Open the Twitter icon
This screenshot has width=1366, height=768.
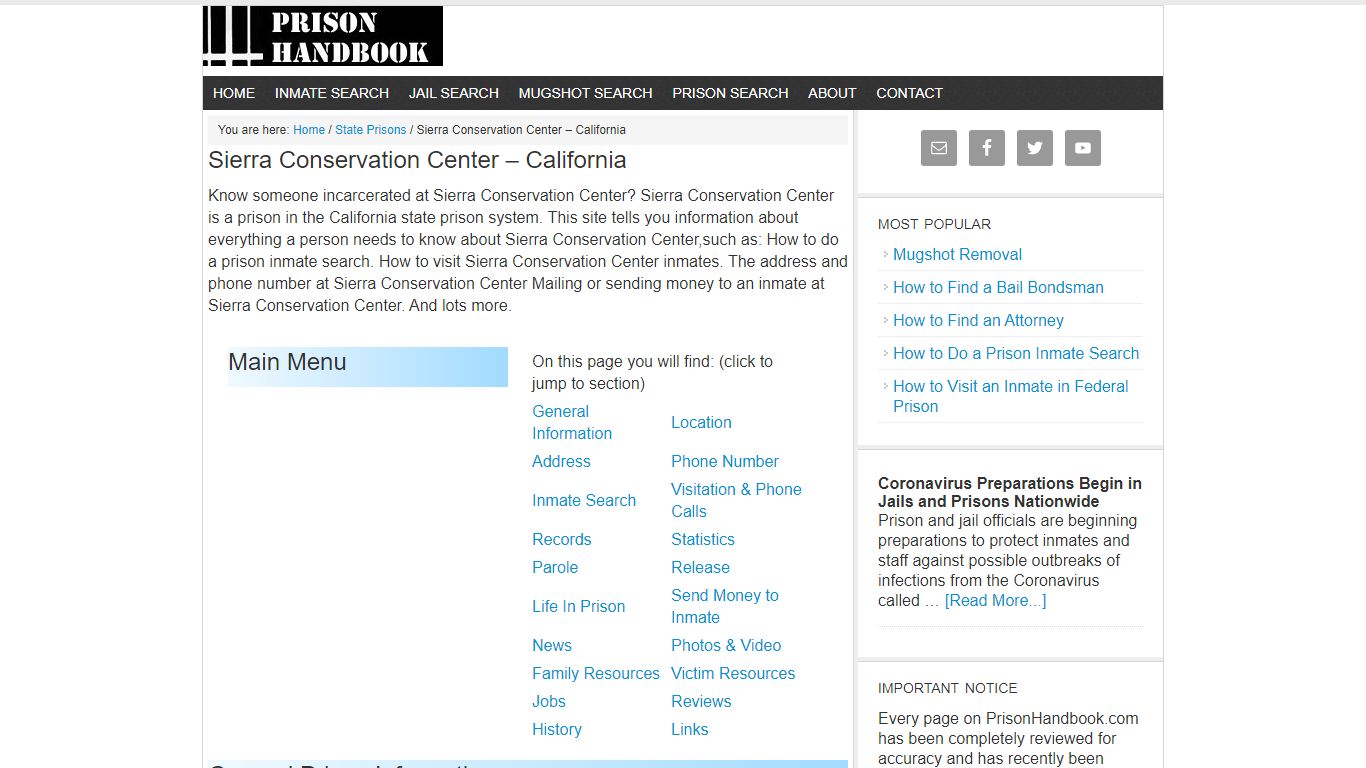(1034, 148)
